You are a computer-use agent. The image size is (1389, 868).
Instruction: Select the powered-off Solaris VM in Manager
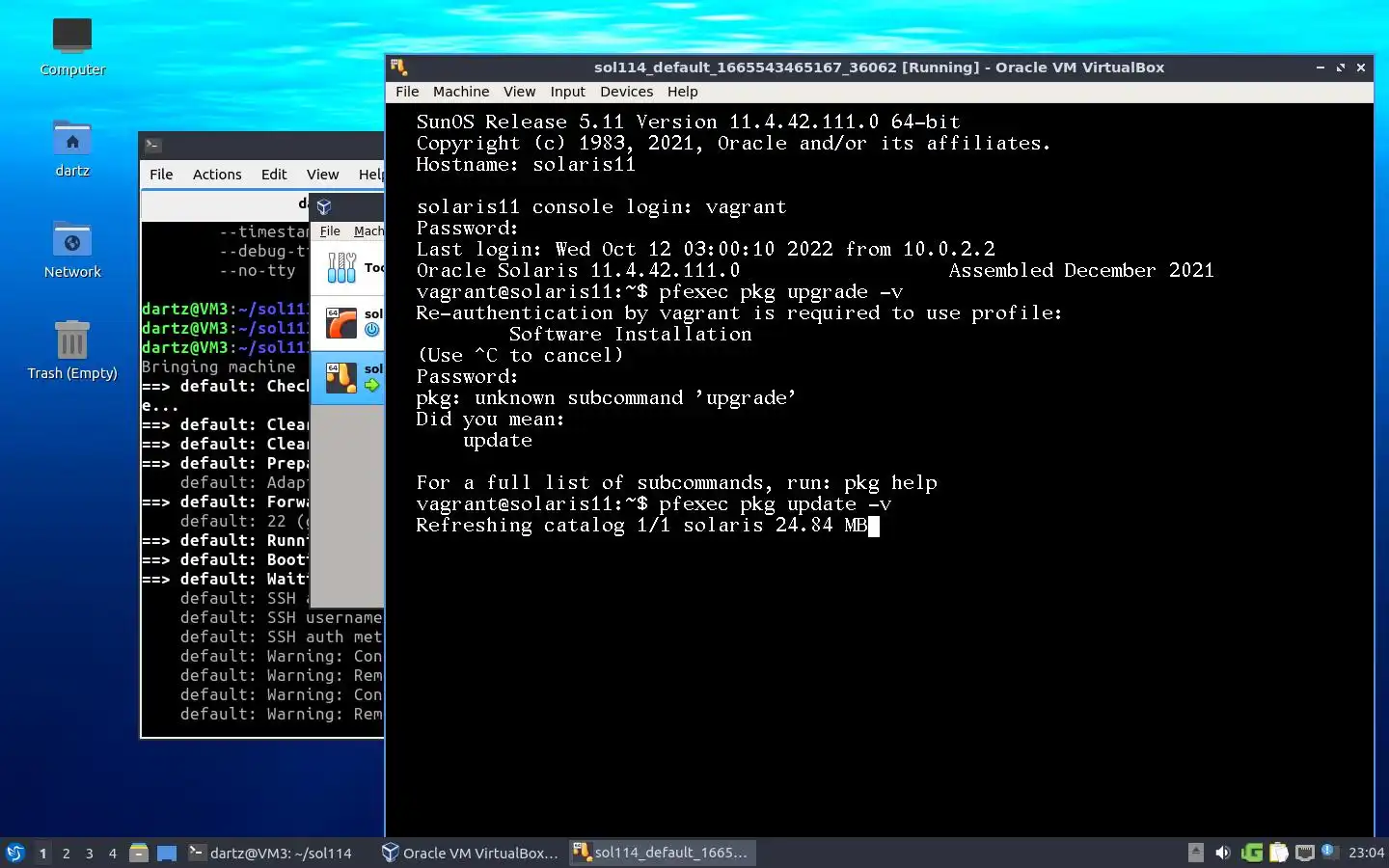pyautogui.click(x=348, y=322)
